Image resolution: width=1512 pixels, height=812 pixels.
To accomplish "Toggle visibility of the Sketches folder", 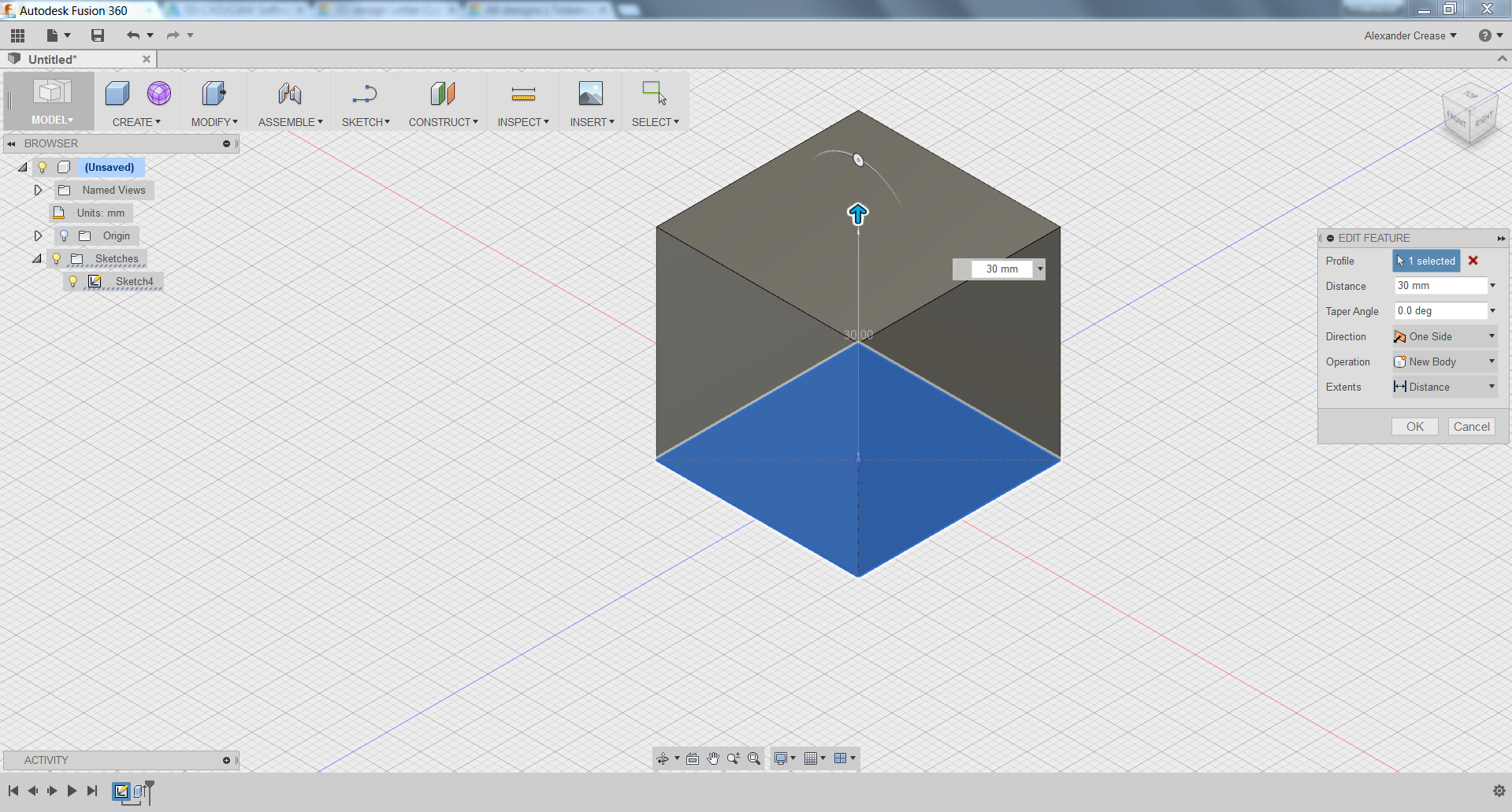I will click(x=56, y=258).
